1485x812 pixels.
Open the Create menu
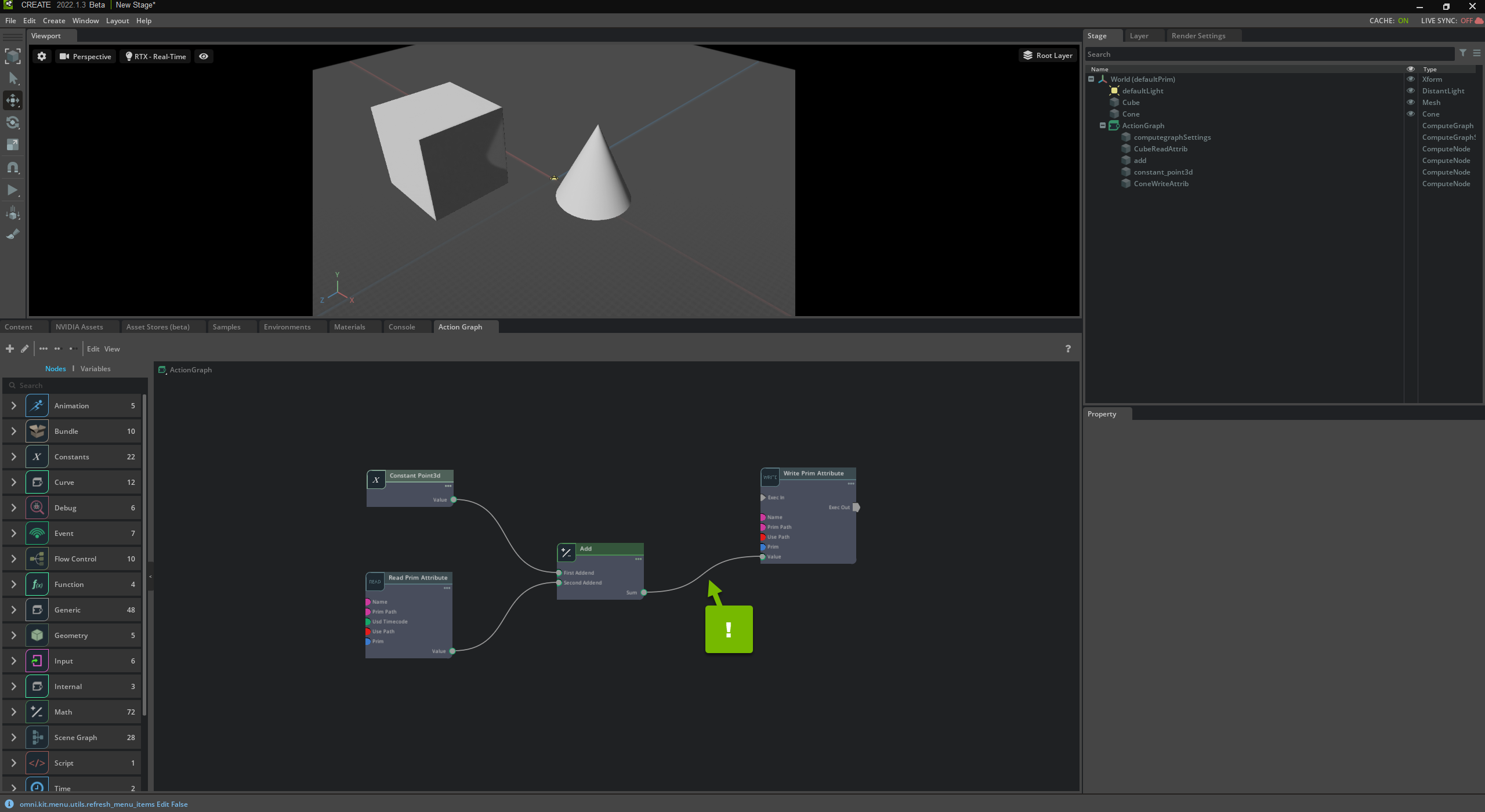point(54,20)
